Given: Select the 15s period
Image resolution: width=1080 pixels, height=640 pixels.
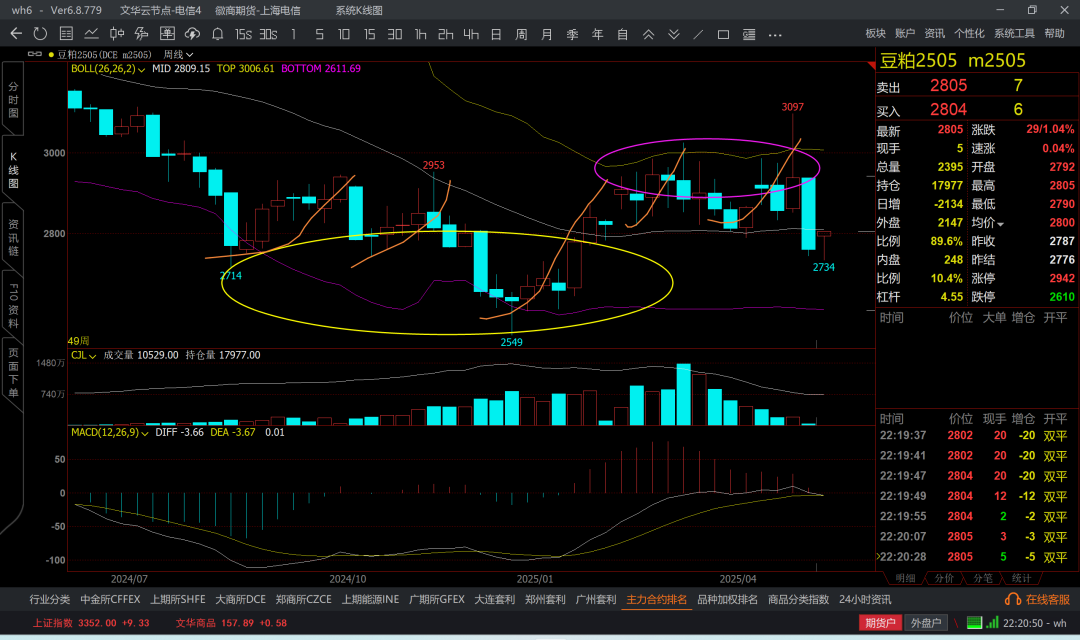Looking at the screenshot, I should pos(243,34).
